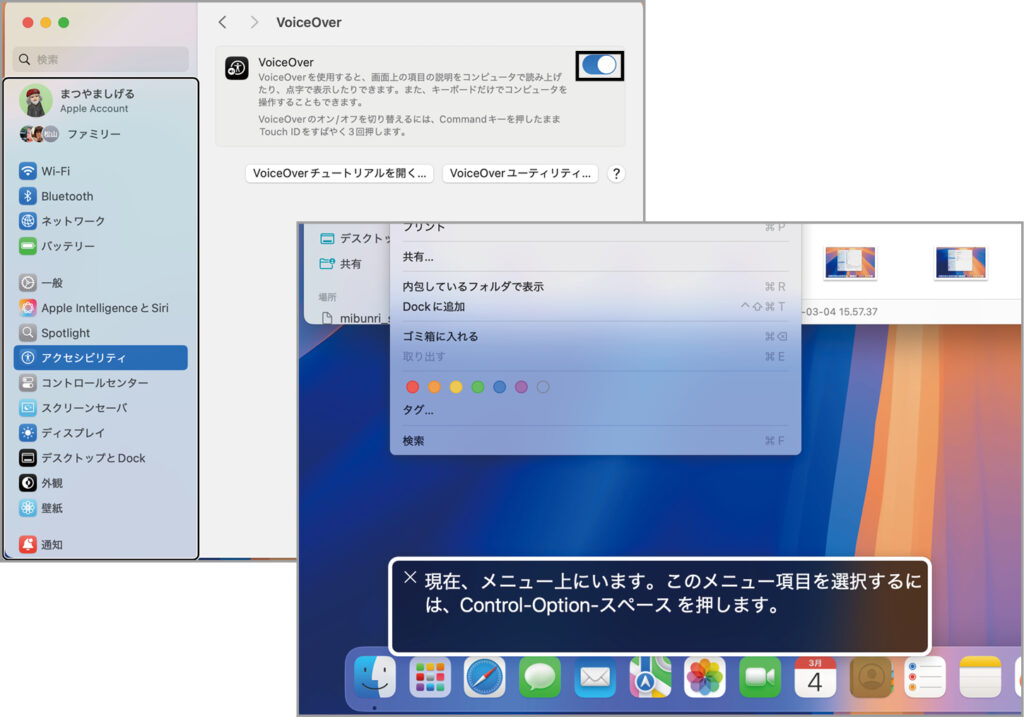Select Bluetooth icon in sidebar
The width and height of the screenshot is (1024, 717).
[x=27, y=196]
